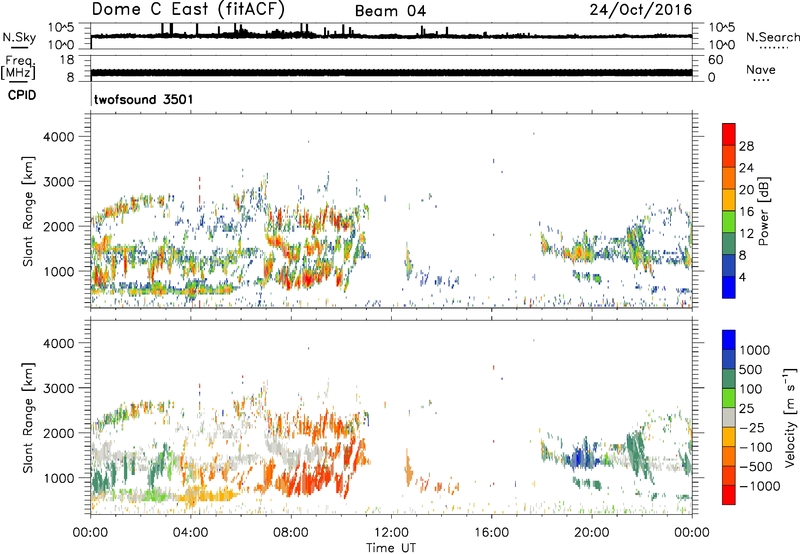Click '2000' tick on the power panel
This screenshot has height=554, width=800.
click(58, 226)
